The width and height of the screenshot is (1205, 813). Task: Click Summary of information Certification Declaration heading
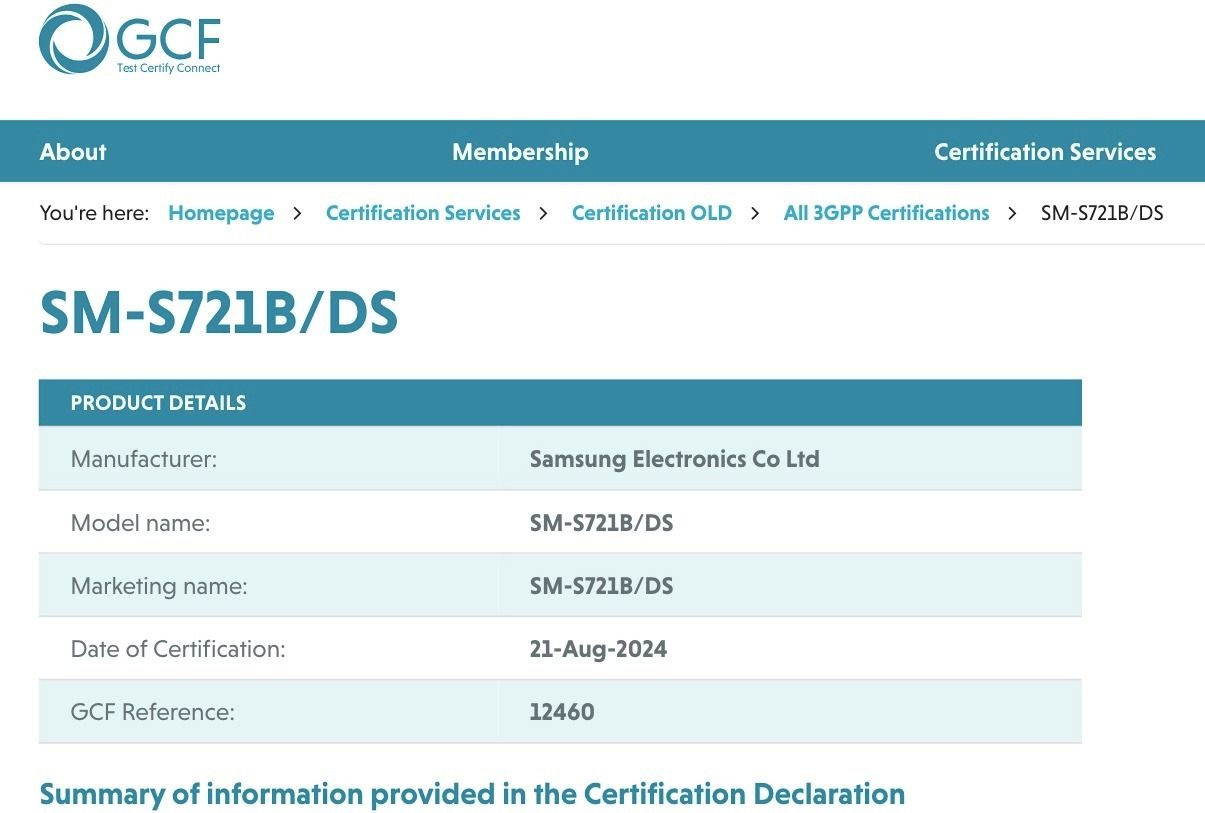click(x=472, y=794)
